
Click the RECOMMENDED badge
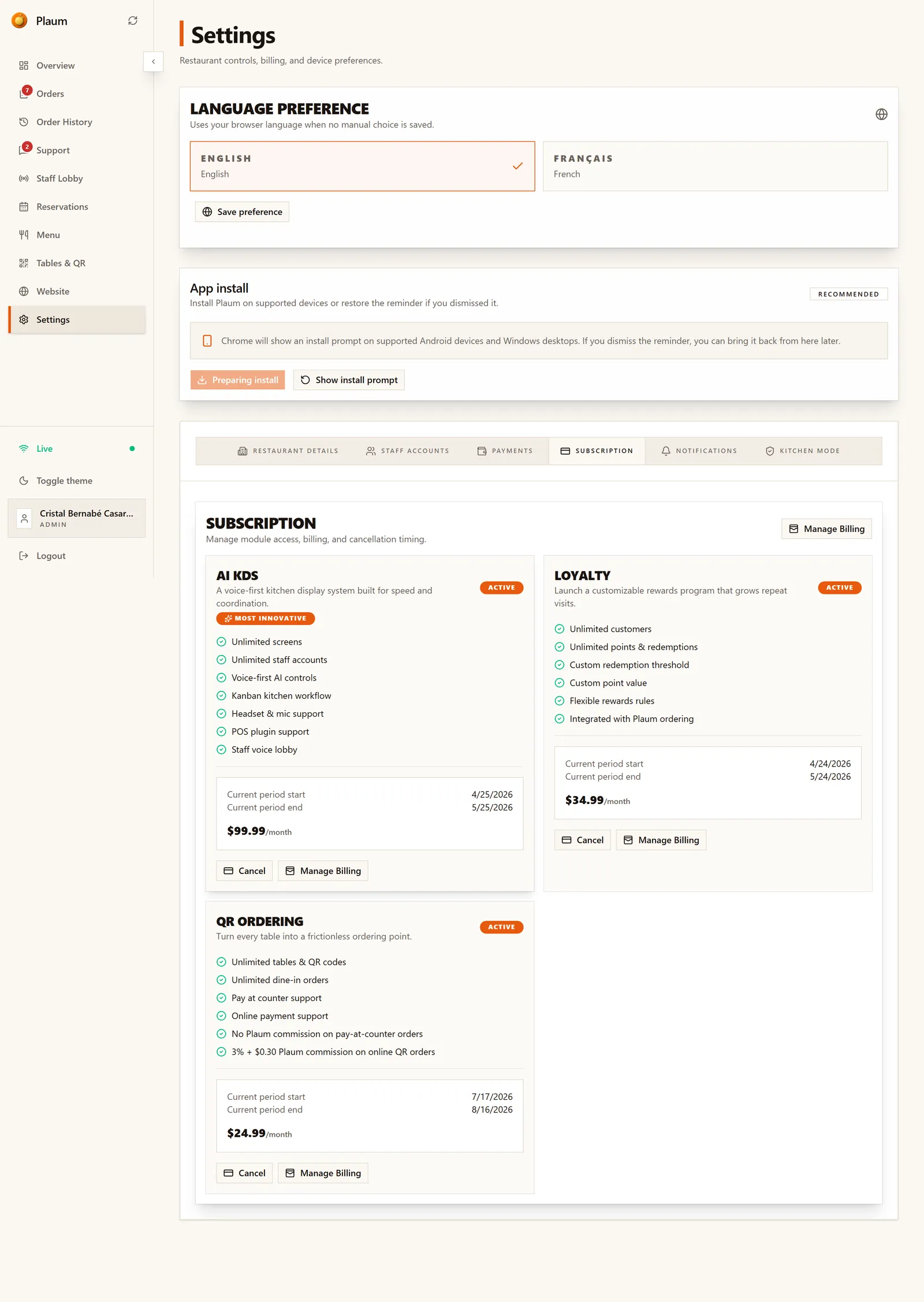click(848, 294)
